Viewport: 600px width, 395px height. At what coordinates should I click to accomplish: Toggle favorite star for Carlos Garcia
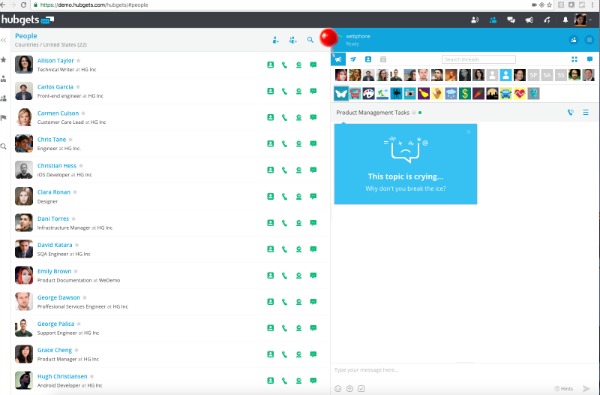78,87
